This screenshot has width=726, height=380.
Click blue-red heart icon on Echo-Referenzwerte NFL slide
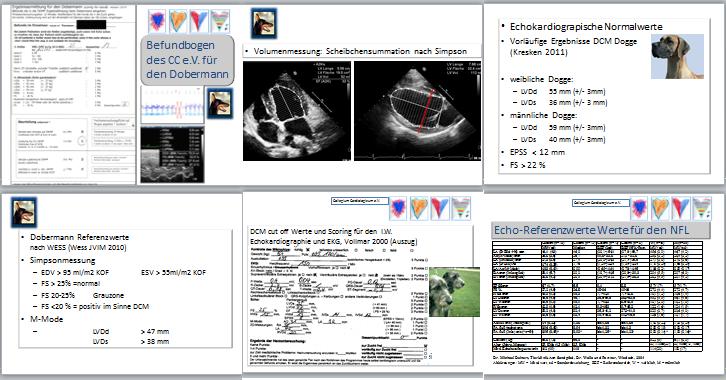(x=639, y=208)
